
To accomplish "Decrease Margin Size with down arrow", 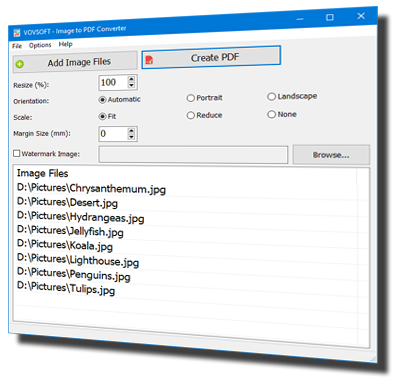I will point(132,137).
